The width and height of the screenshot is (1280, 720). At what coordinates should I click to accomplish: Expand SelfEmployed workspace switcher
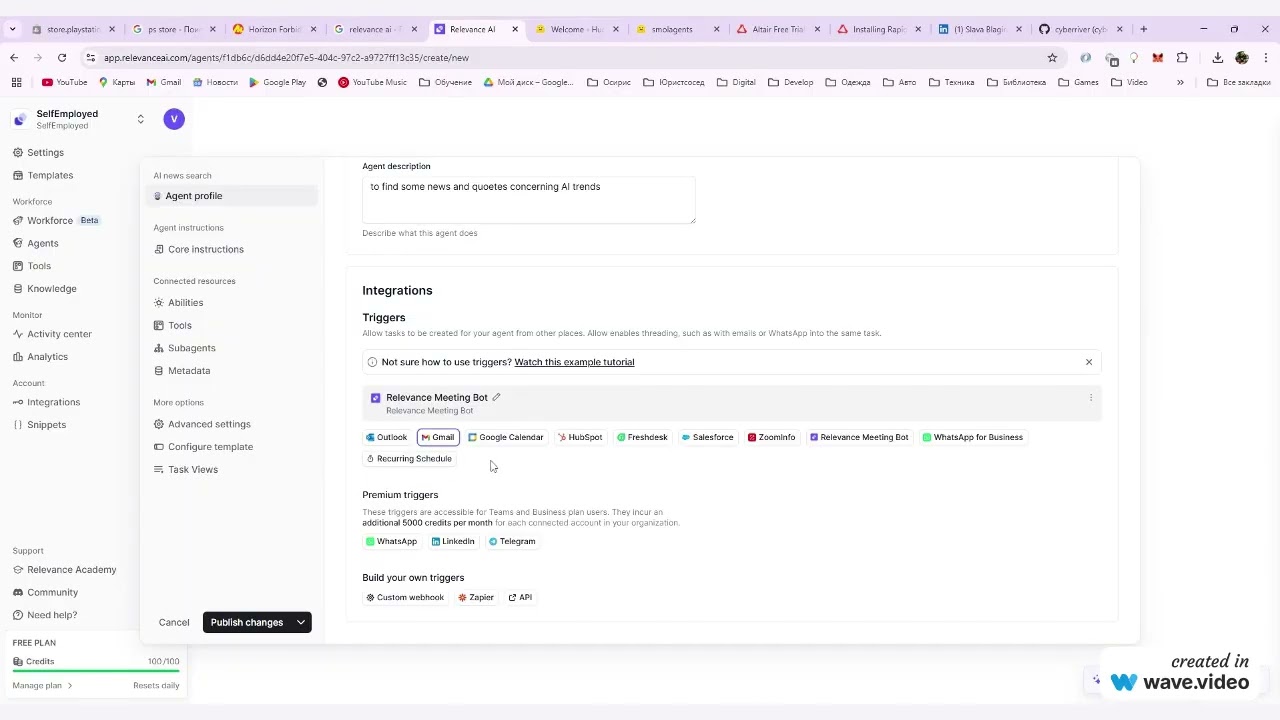click(x=140, y=119)
